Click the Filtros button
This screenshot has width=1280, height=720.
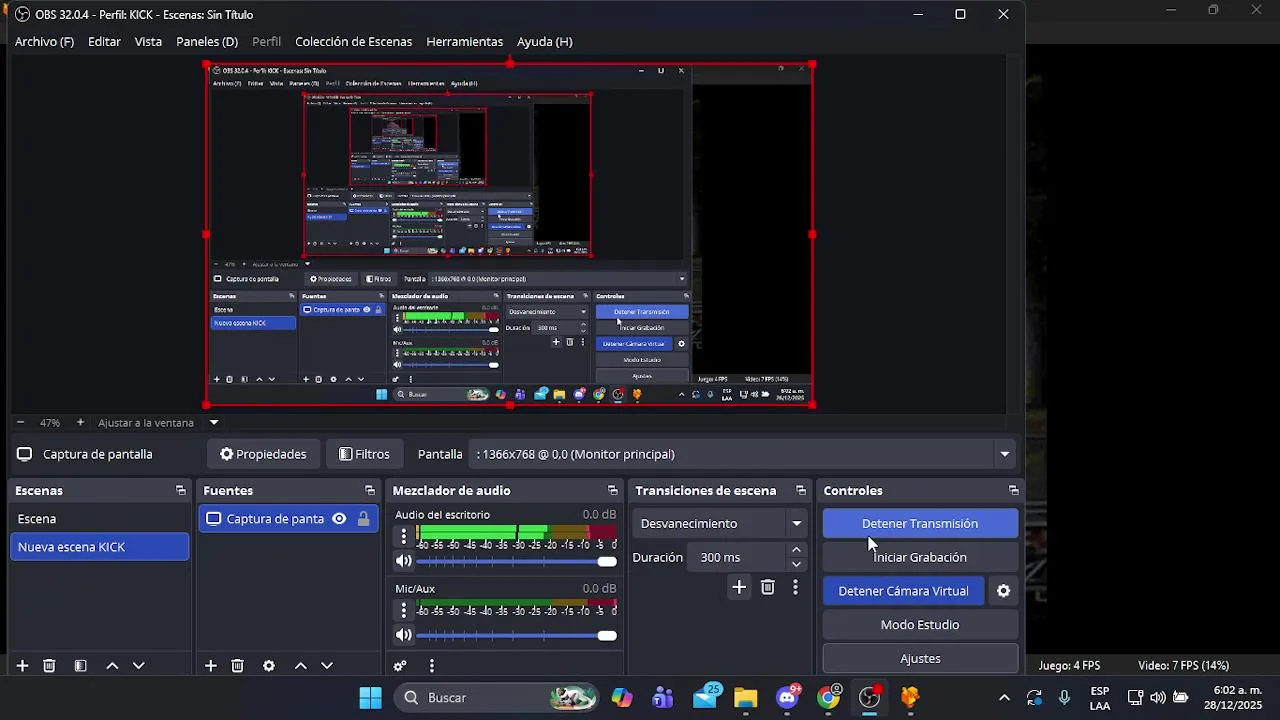[364, 454]
